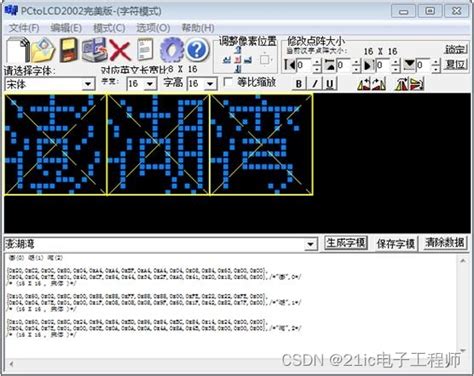Click the new file icon in toolbar
474x376 pixels.
pos(17,50)
